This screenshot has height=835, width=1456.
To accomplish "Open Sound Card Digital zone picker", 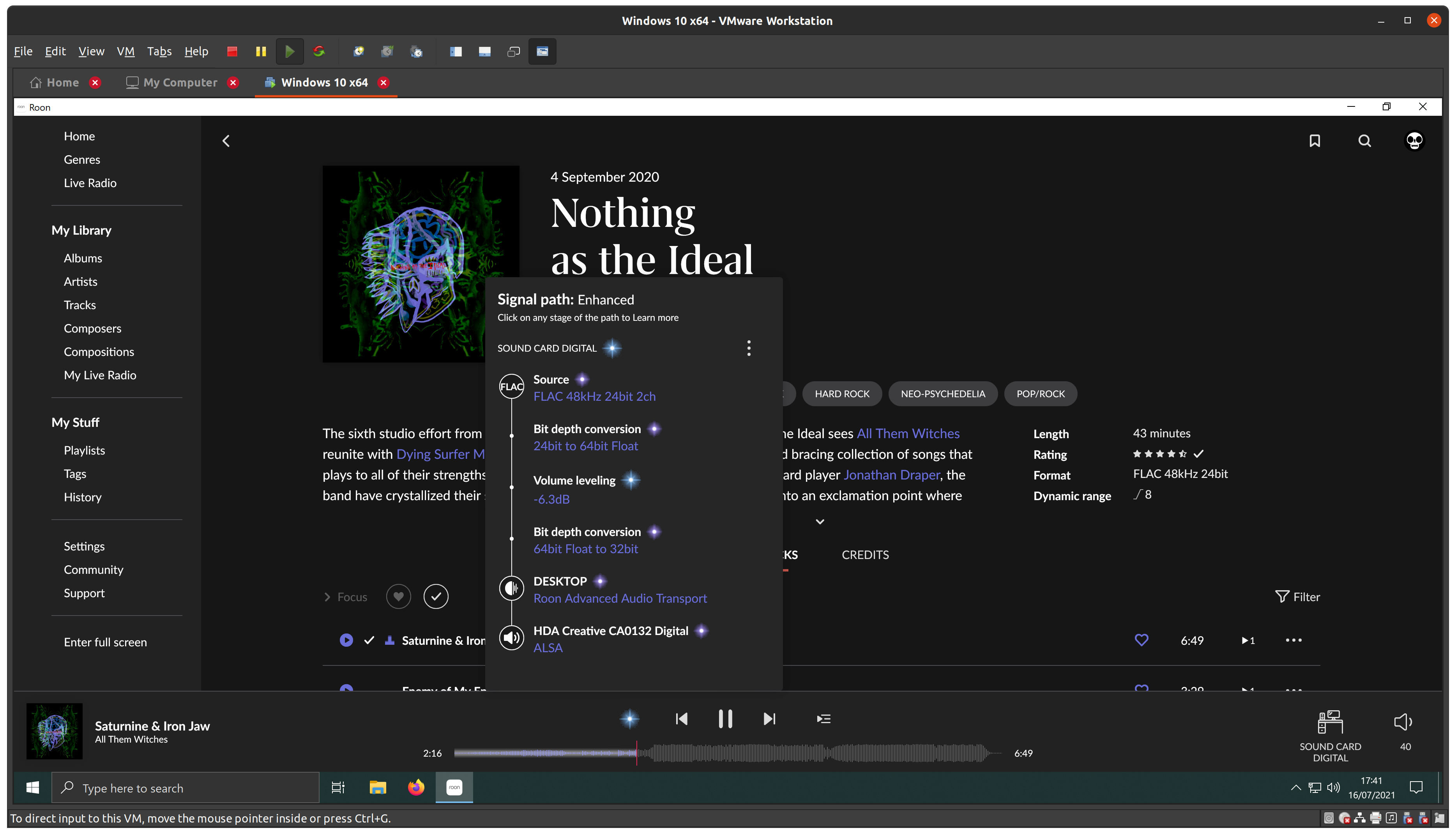I will tap(1330, 736).
